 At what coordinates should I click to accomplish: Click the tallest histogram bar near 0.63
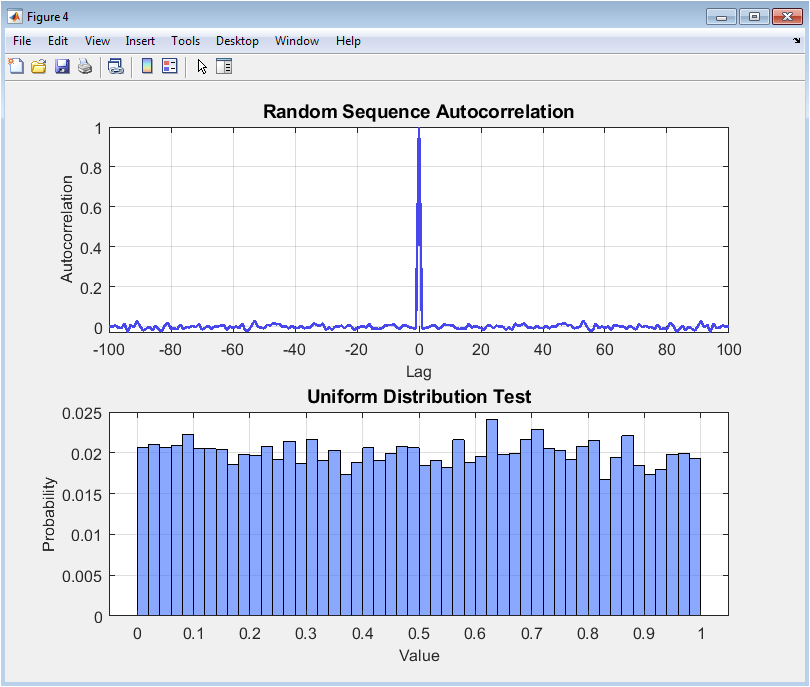[x=492, y=520]
